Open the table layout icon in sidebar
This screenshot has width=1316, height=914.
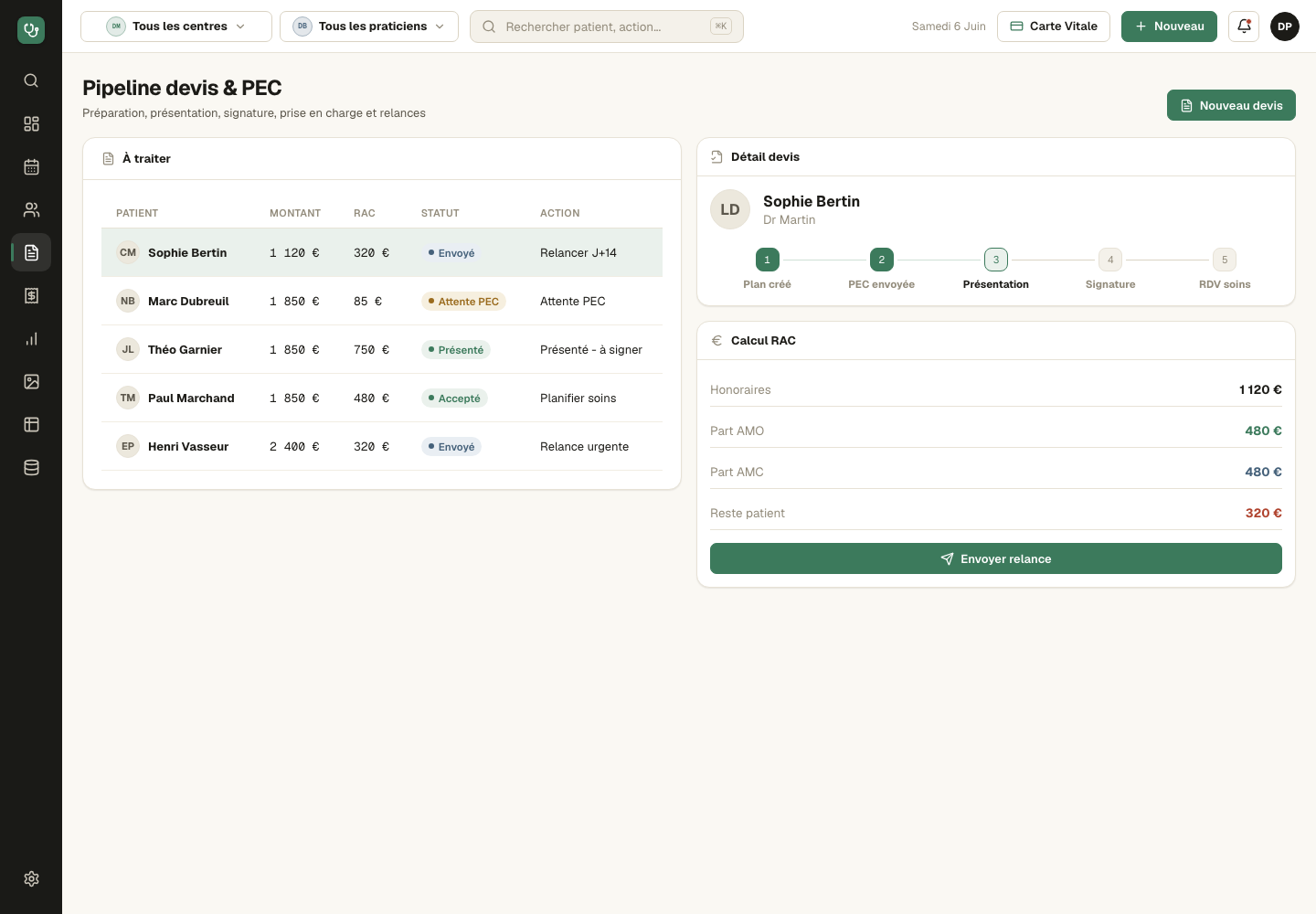(31, 424)
